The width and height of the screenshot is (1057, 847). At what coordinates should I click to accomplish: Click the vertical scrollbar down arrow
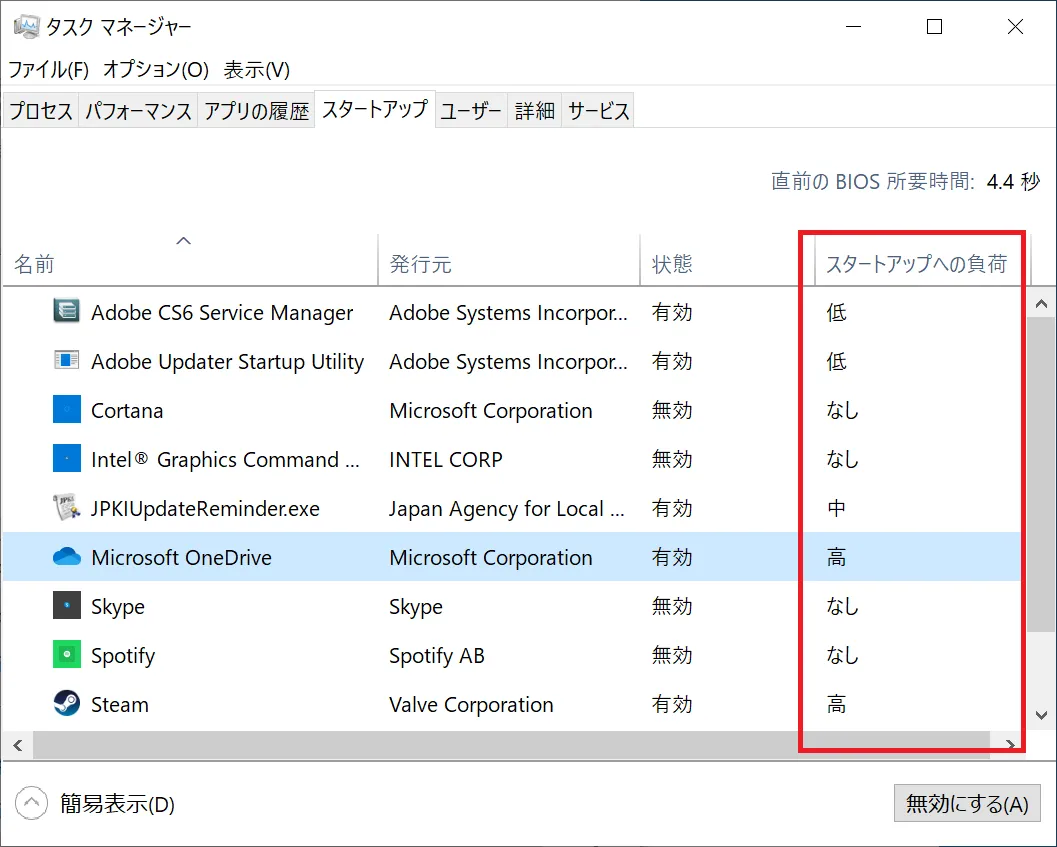tap(1041, 715)
